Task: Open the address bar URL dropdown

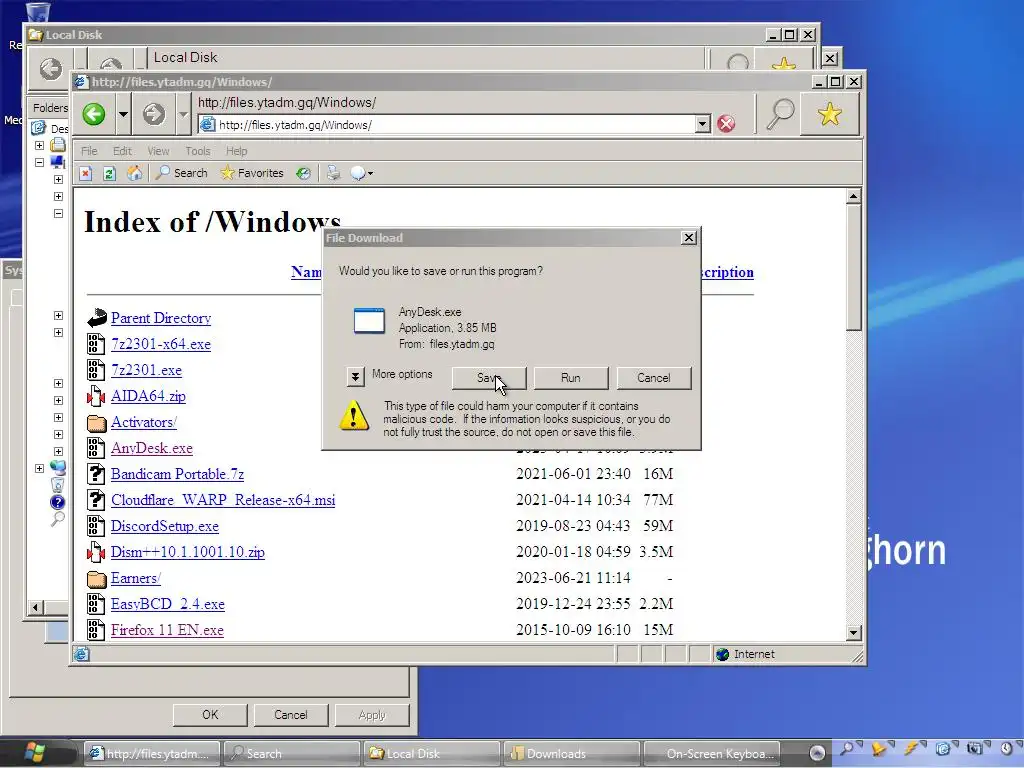Action: (703, 124)
